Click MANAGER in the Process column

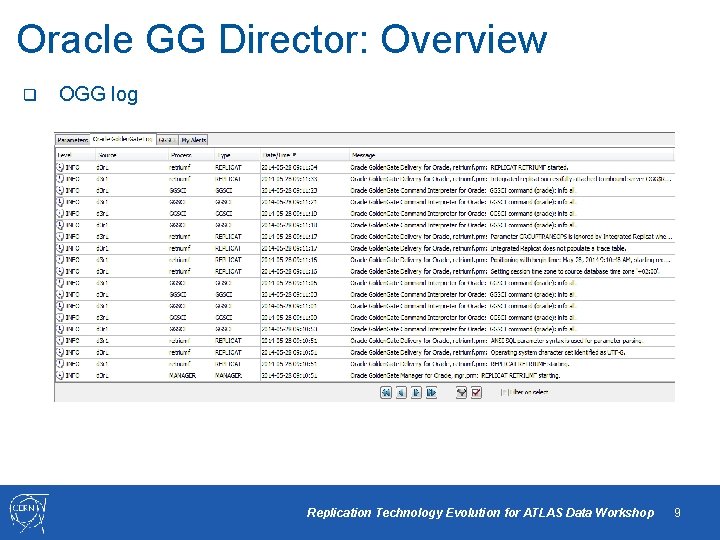[x=183, y=375]
